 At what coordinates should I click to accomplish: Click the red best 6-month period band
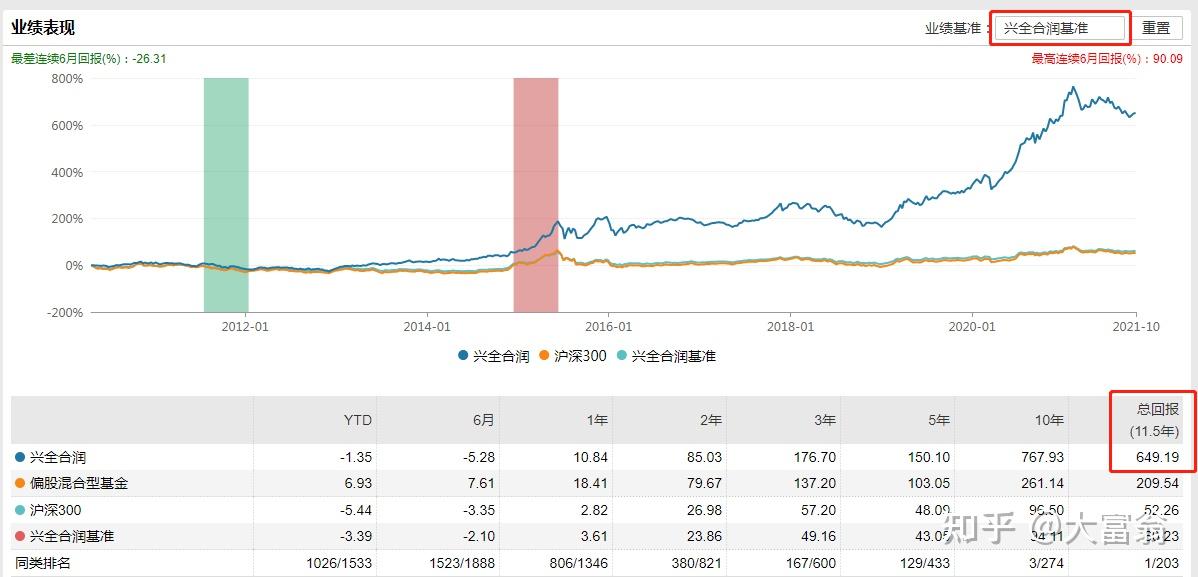[x=536, y=195]
